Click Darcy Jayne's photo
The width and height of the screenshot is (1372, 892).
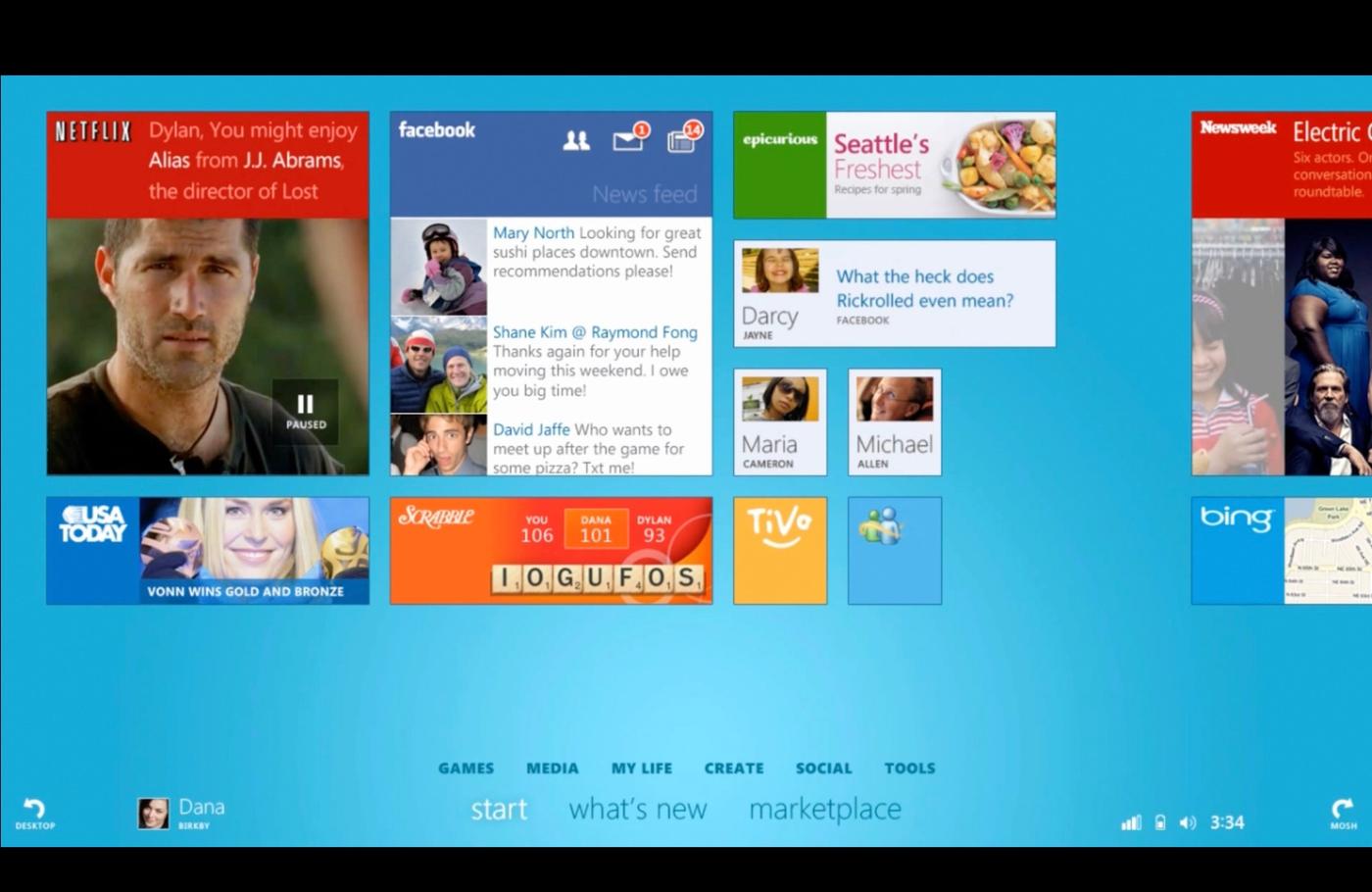tap(780, 272)
